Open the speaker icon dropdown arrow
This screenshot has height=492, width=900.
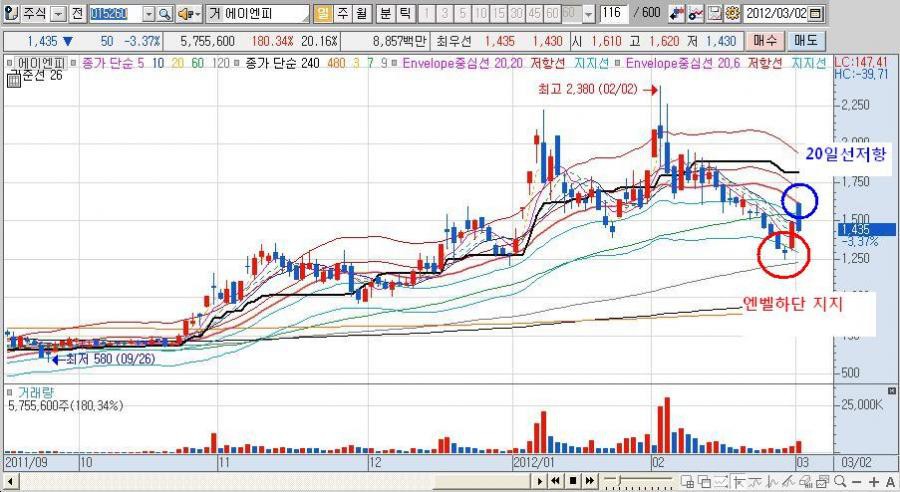click(198, 14)
